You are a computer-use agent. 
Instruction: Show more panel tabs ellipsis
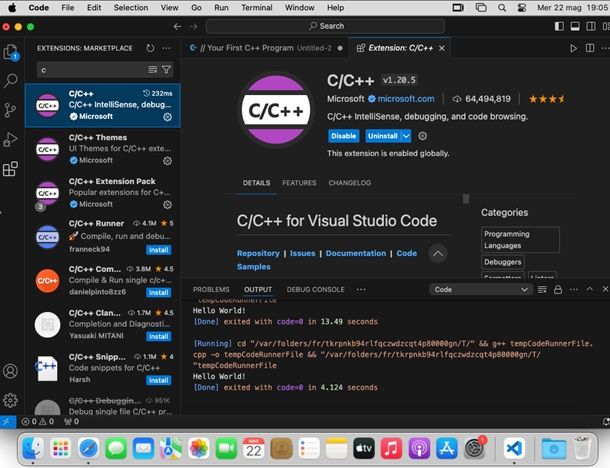click(x=361, y=289)
